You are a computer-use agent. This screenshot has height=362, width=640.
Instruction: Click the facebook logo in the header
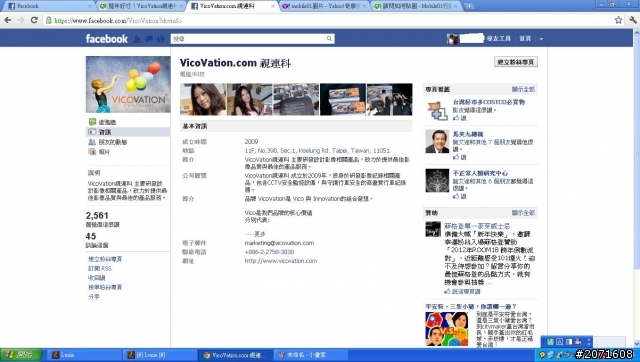point(107,39)
